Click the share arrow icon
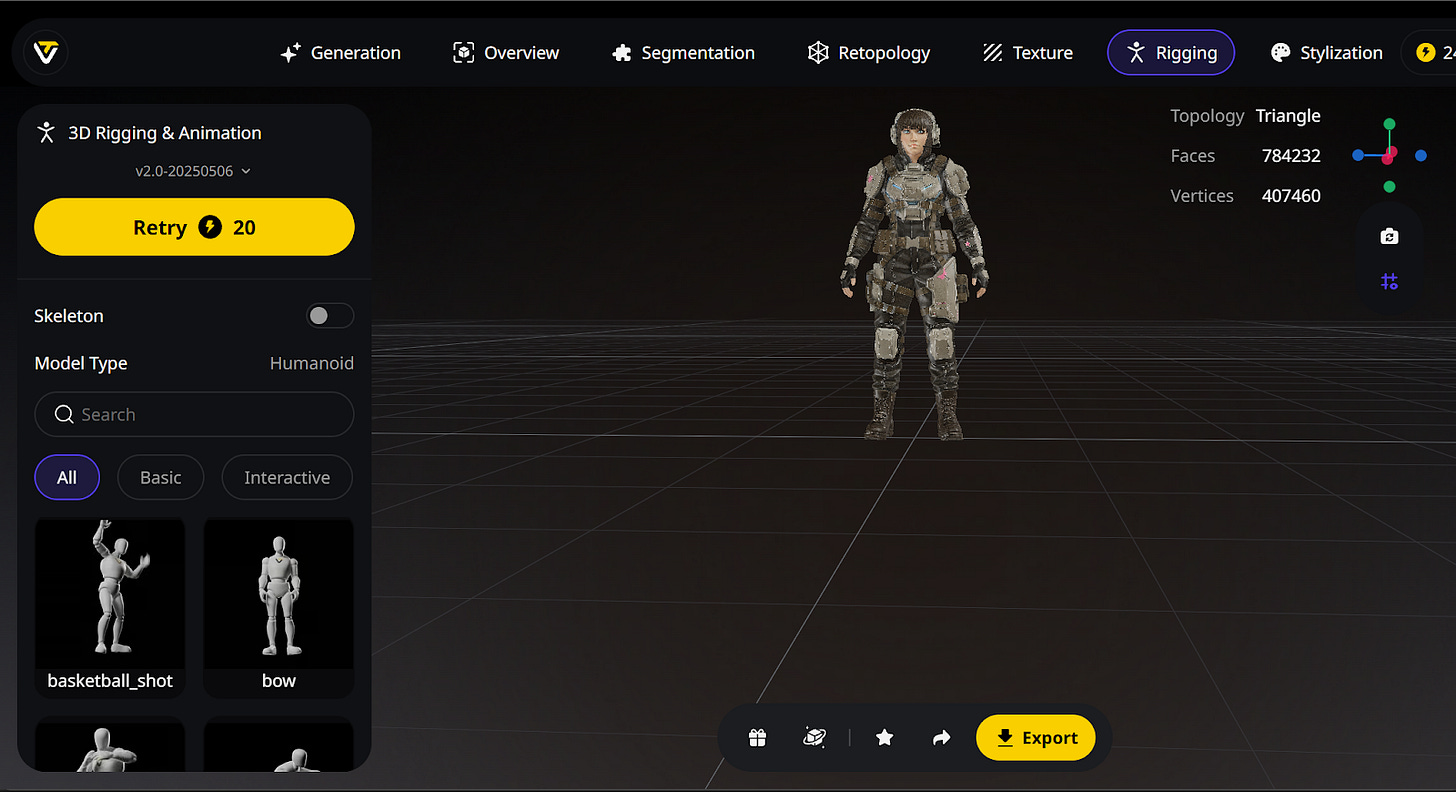The image size is (1456, 792). point(941,738)
